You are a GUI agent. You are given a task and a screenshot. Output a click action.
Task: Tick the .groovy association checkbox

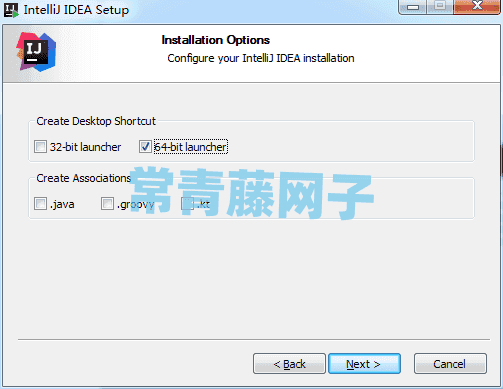(x=107, y=204)
